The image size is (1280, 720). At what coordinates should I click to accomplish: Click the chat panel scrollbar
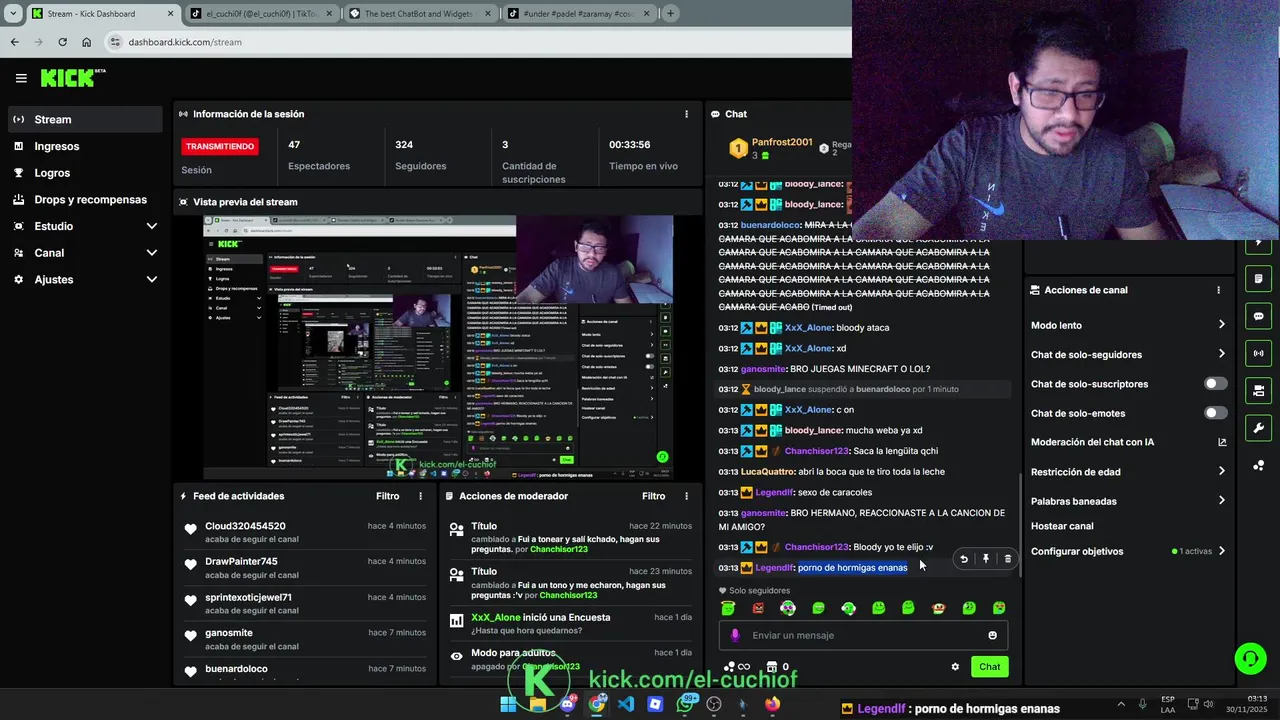point(1019,523)
